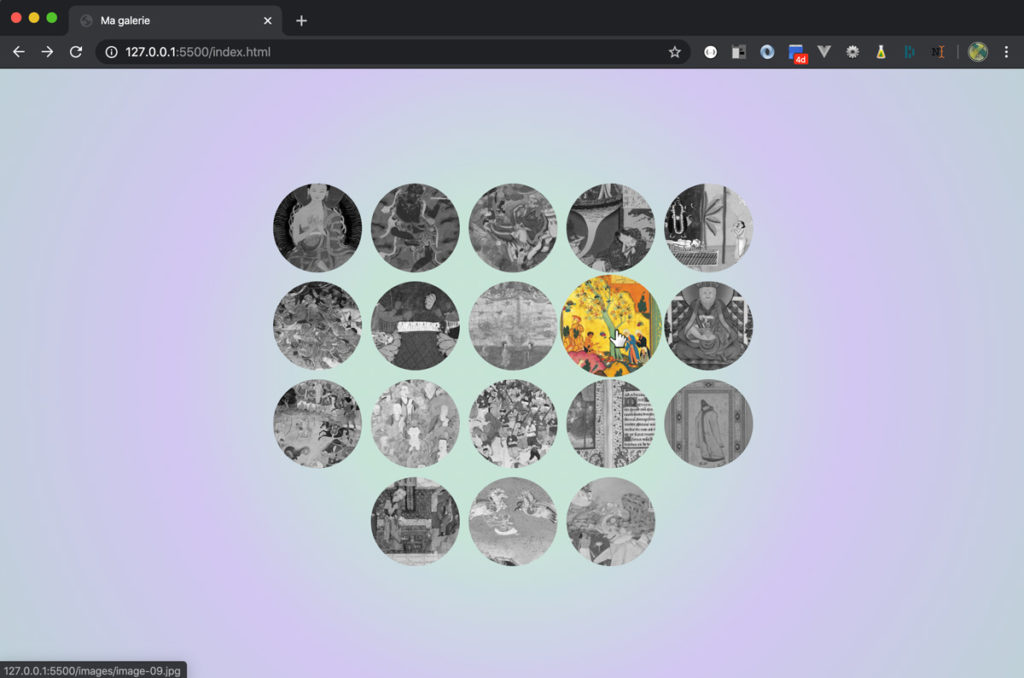The width and height of the screenshot is (1024, 678).
Task: Open the gear-shaped extension icon
Action: (852, 52)
